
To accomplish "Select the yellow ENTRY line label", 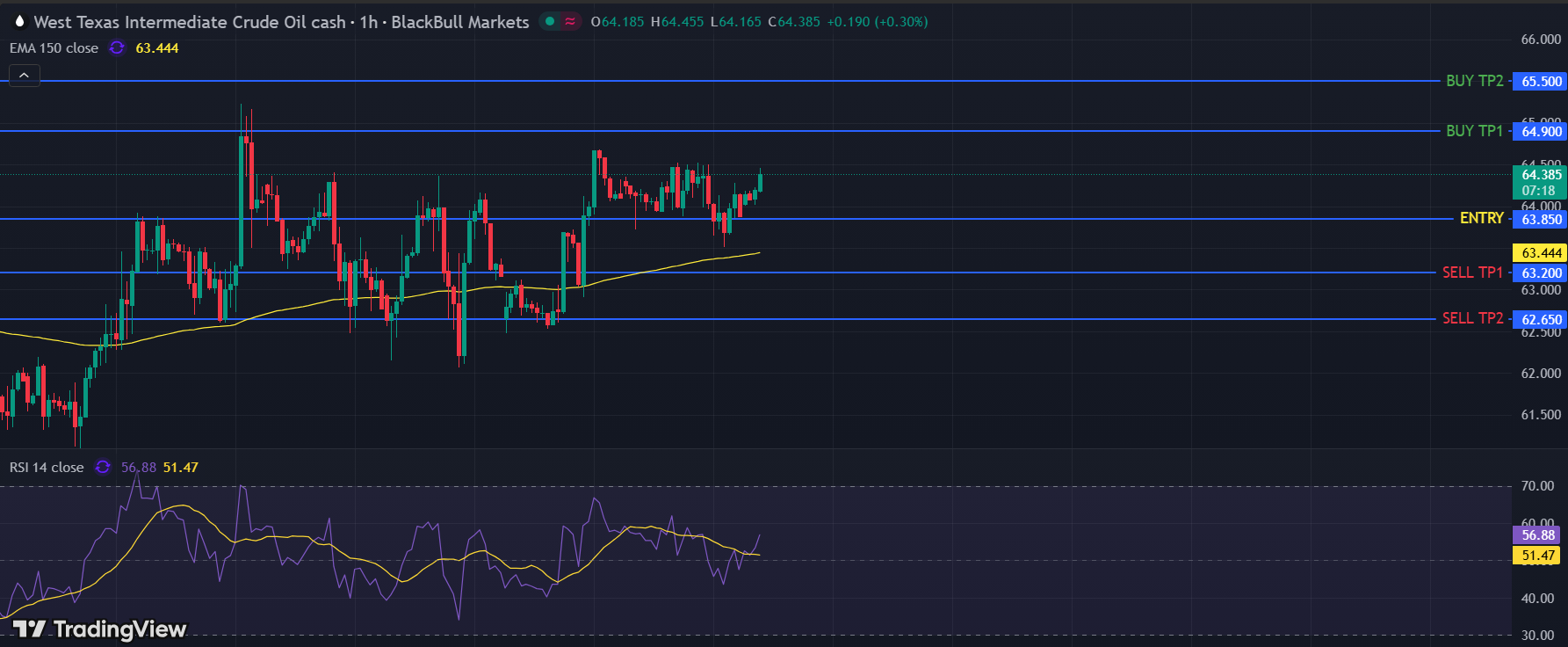I will pos(1481,218).
